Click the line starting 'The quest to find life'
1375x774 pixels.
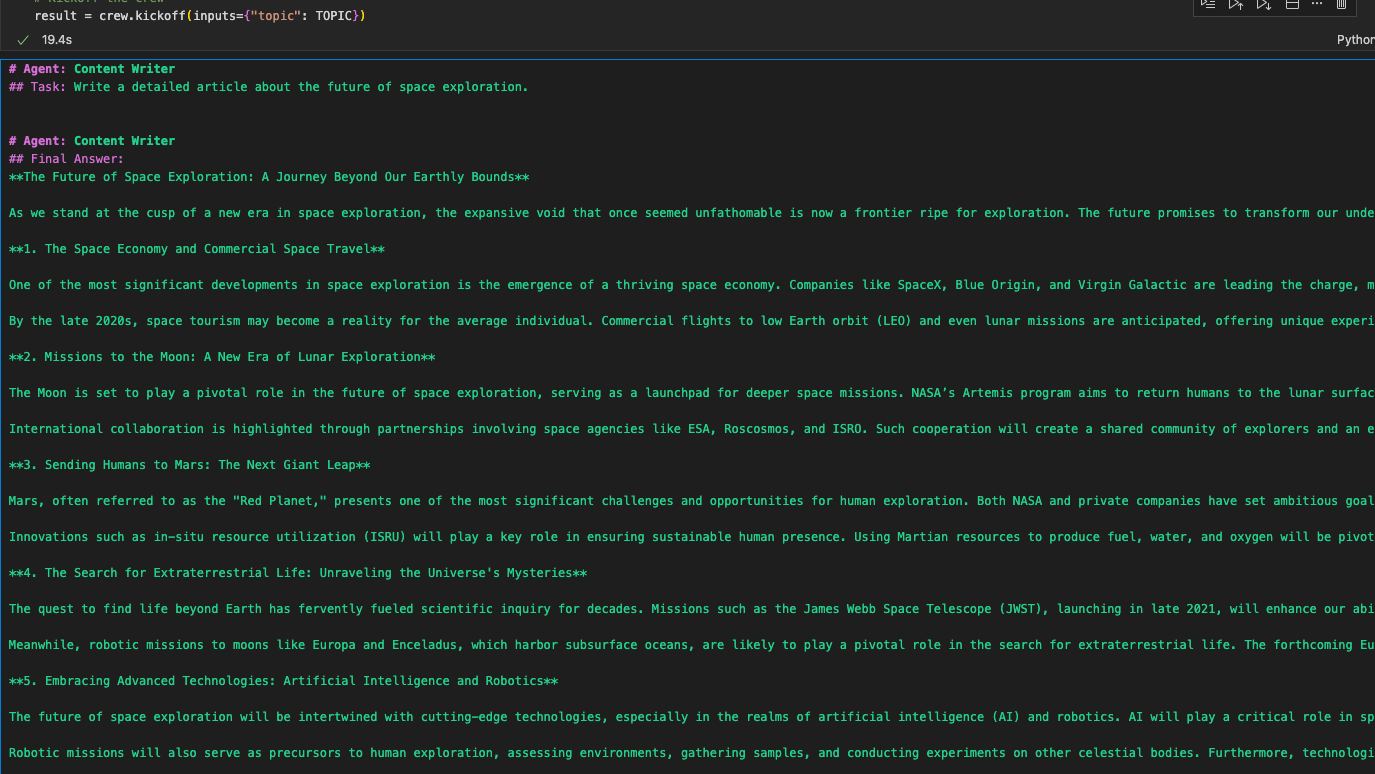[x=692, y=609]
